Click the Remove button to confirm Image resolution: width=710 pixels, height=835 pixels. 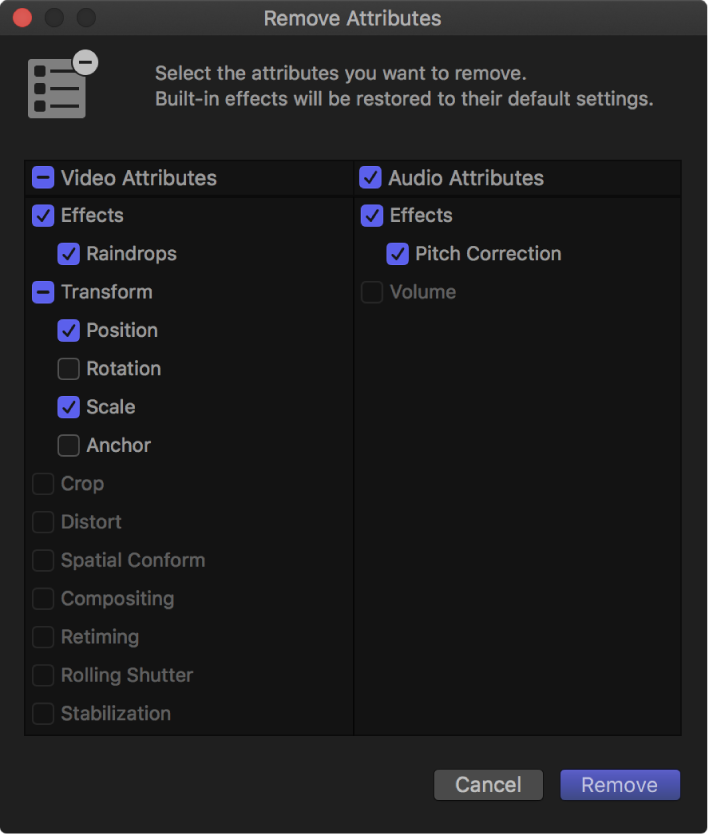coord(619,785)
